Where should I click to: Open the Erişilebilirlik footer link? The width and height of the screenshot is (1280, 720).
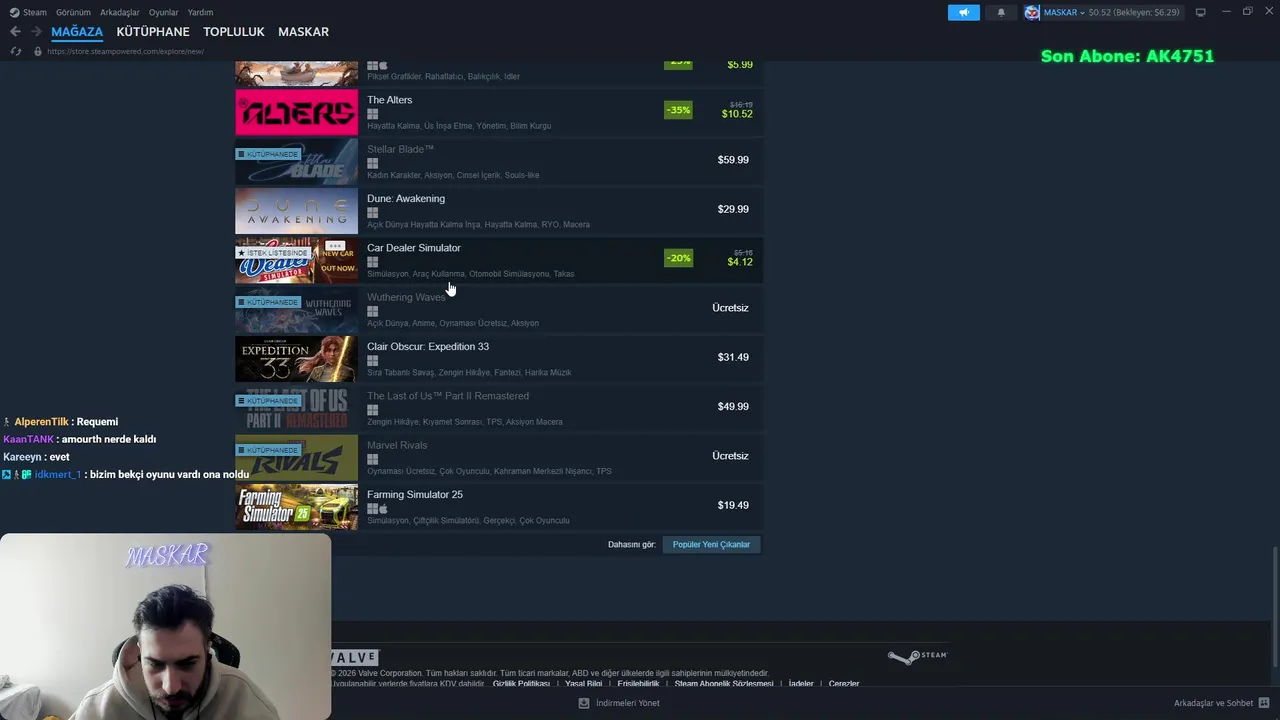638,684
